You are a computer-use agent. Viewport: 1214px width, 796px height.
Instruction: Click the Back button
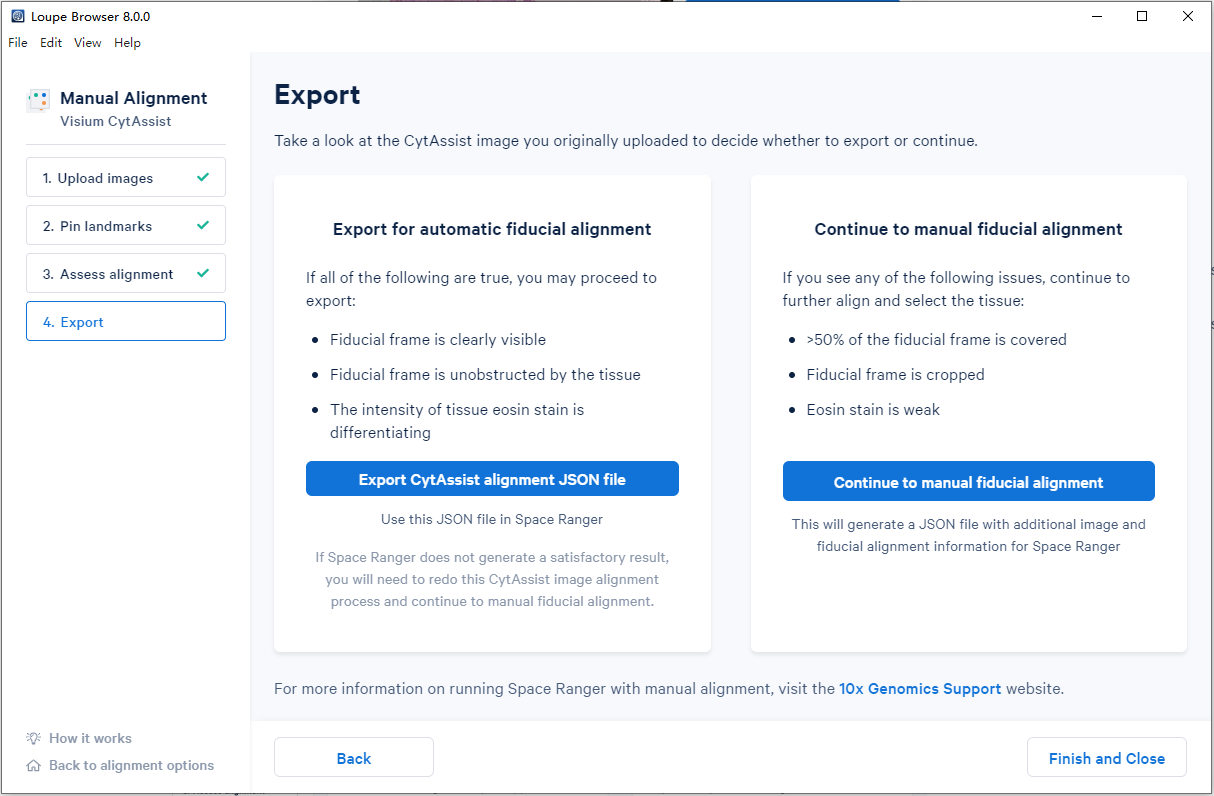354,757
